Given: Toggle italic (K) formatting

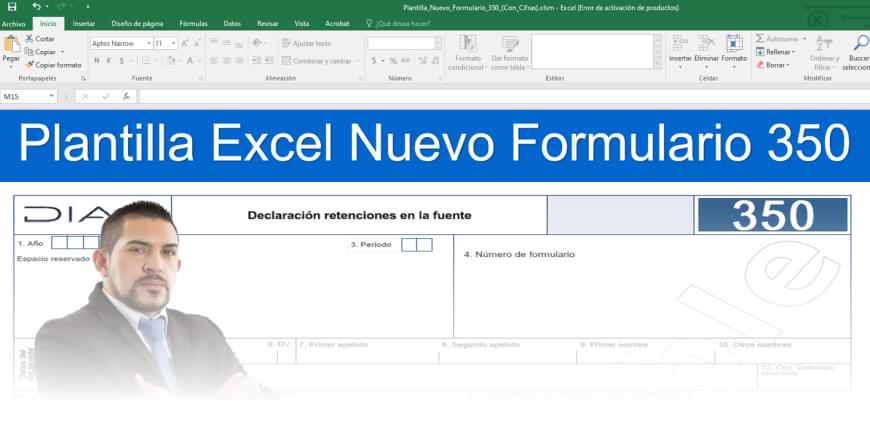Looking at the screenshot, I should point(109,60).
